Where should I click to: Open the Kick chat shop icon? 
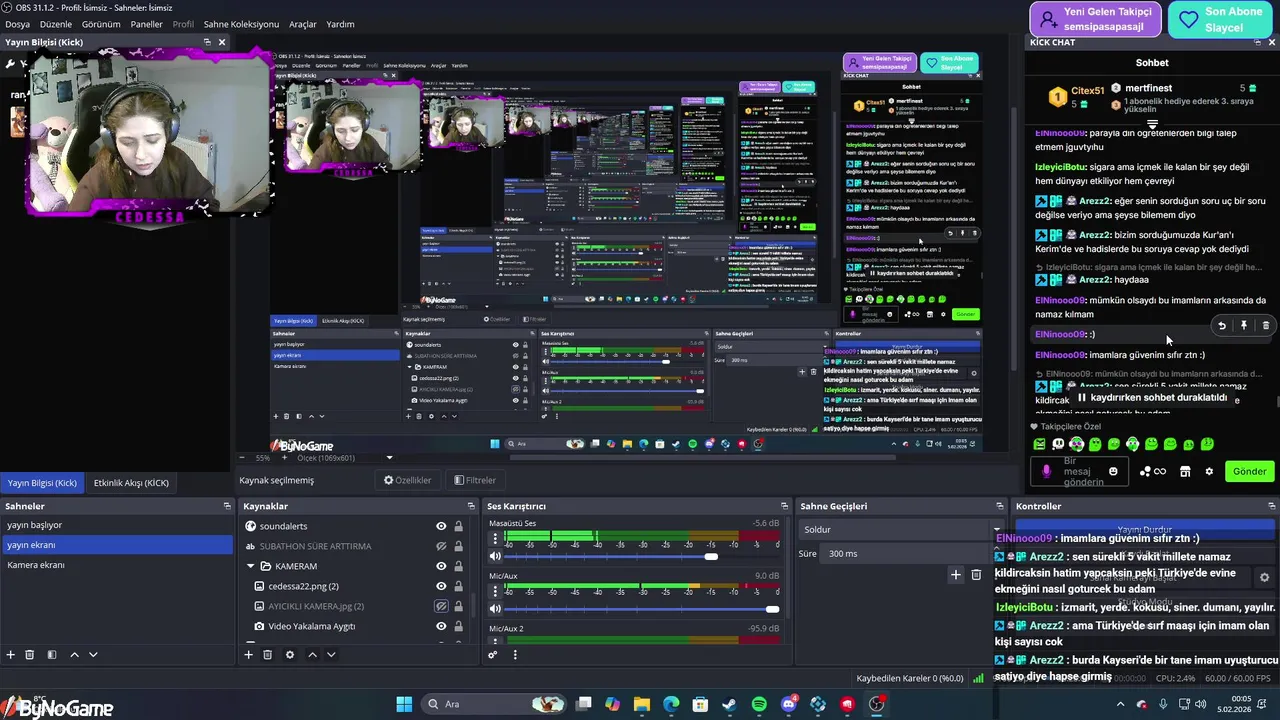point(1185,471)
